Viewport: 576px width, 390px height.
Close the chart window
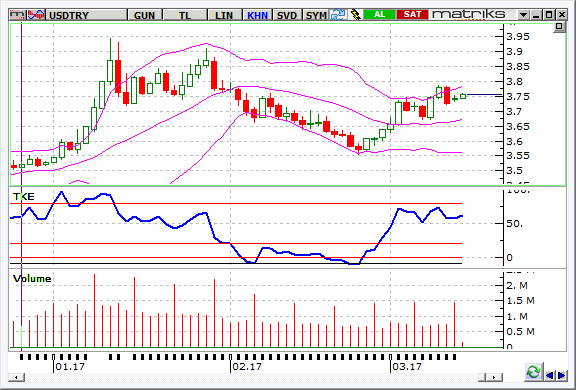562,15
